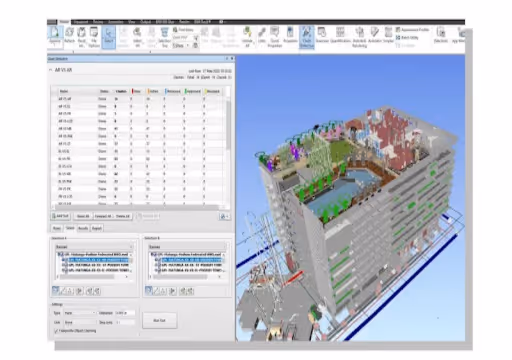Viewport: 512px width, 360px height.
Task: Switch to the Review ribbon tab
Action: coord(98,22)
